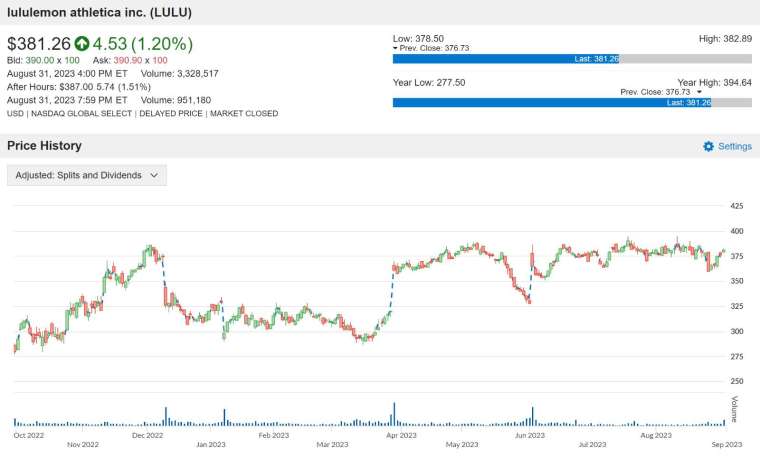This screenshot has height=457, width=760.
Task: Click the 400 price axis label
Action: pos(737,231)
